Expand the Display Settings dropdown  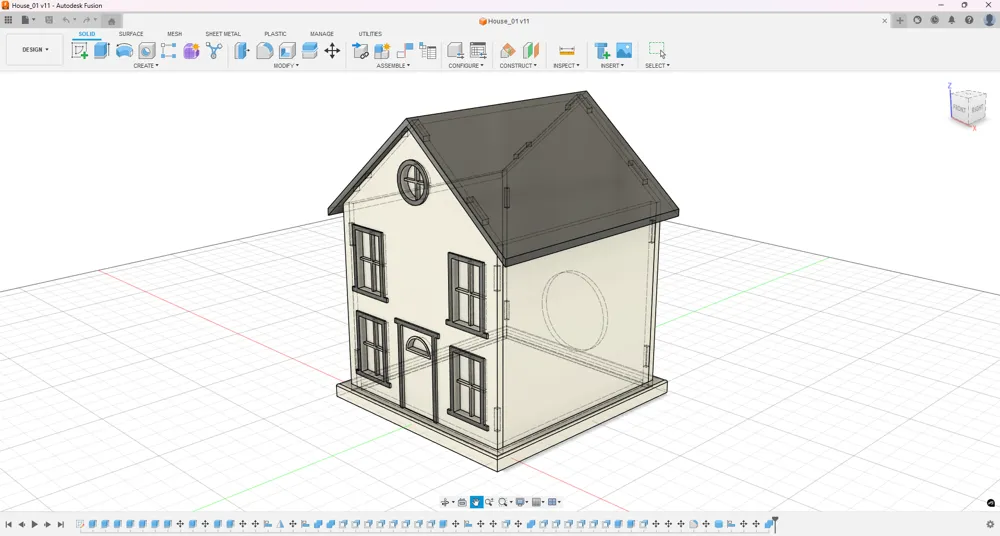pyautogui.click(x=522, y=502)
